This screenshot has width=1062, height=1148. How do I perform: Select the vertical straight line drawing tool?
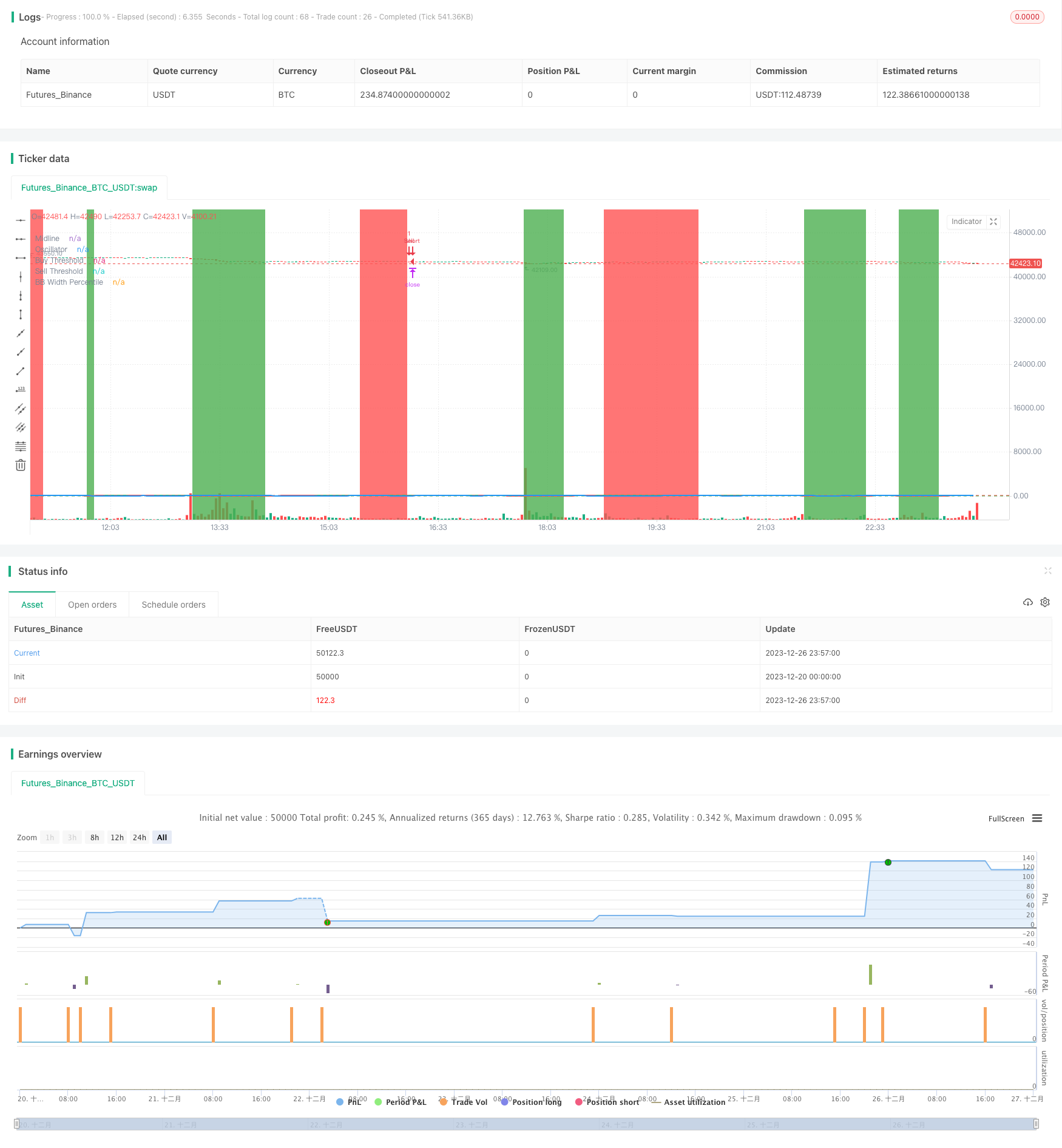coord(21,277)
